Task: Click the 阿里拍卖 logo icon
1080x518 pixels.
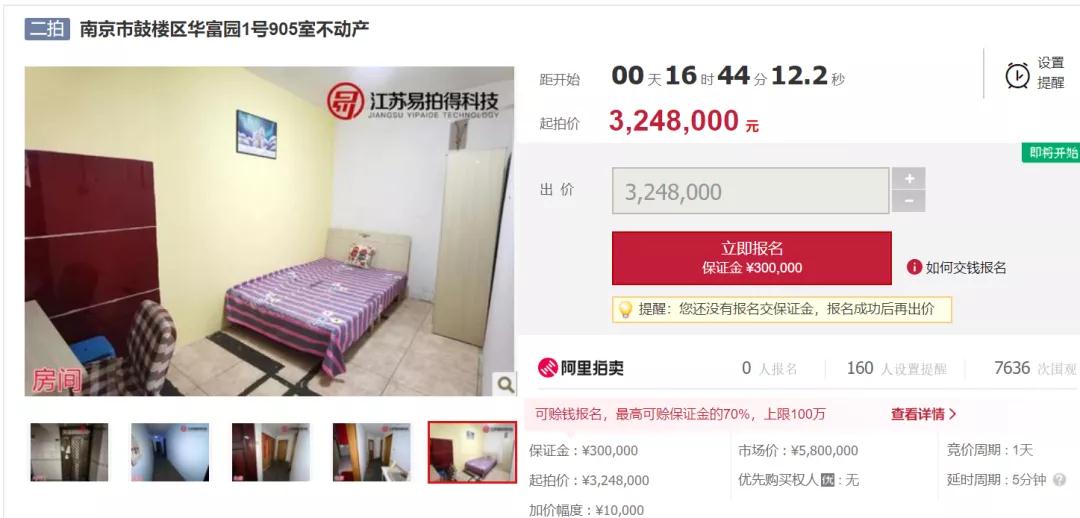Action: point(548,368)
